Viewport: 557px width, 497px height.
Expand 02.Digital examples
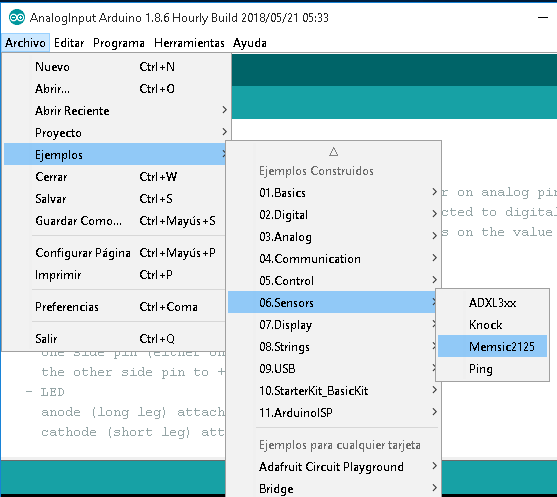[x=333, y=215]
